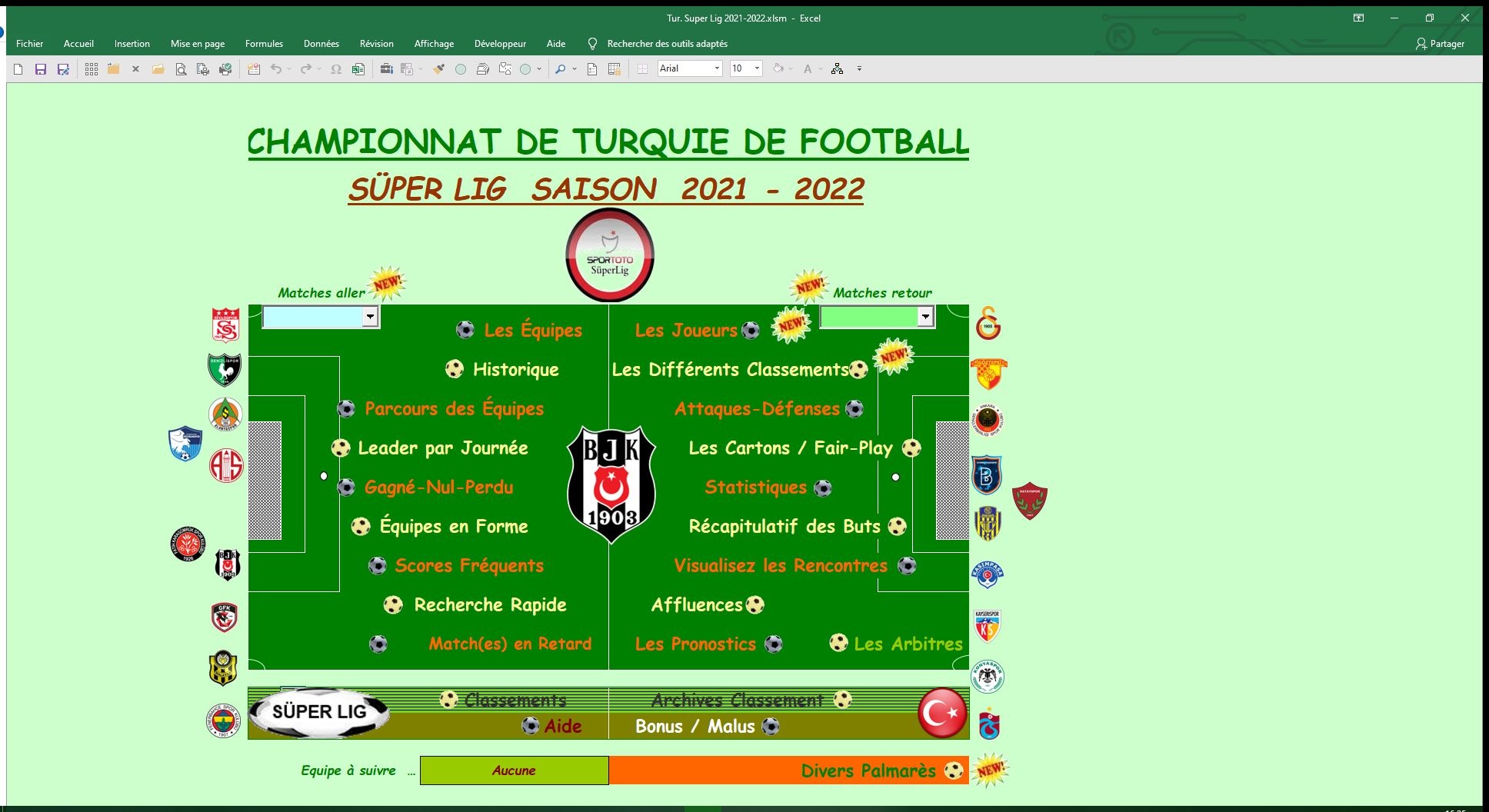The image size is (1489, 812).
Task: Click the Turkish flag round icon
Action: [x=942, y=713]
